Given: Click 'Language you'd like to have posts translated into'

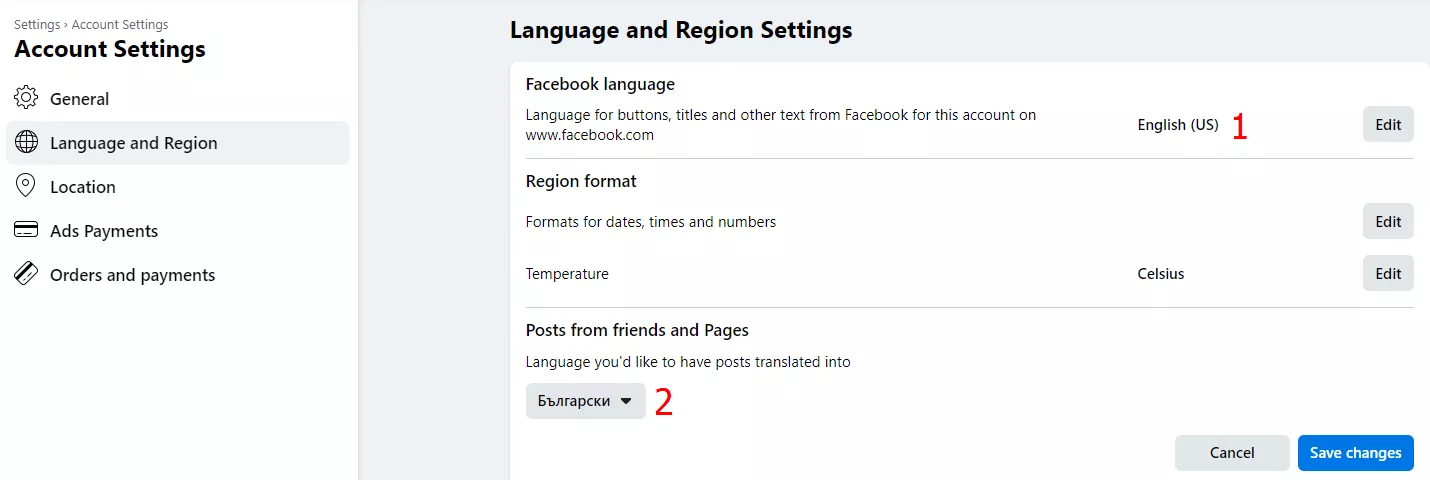Looking at the screenshot, I should click(x=688, y=362).
